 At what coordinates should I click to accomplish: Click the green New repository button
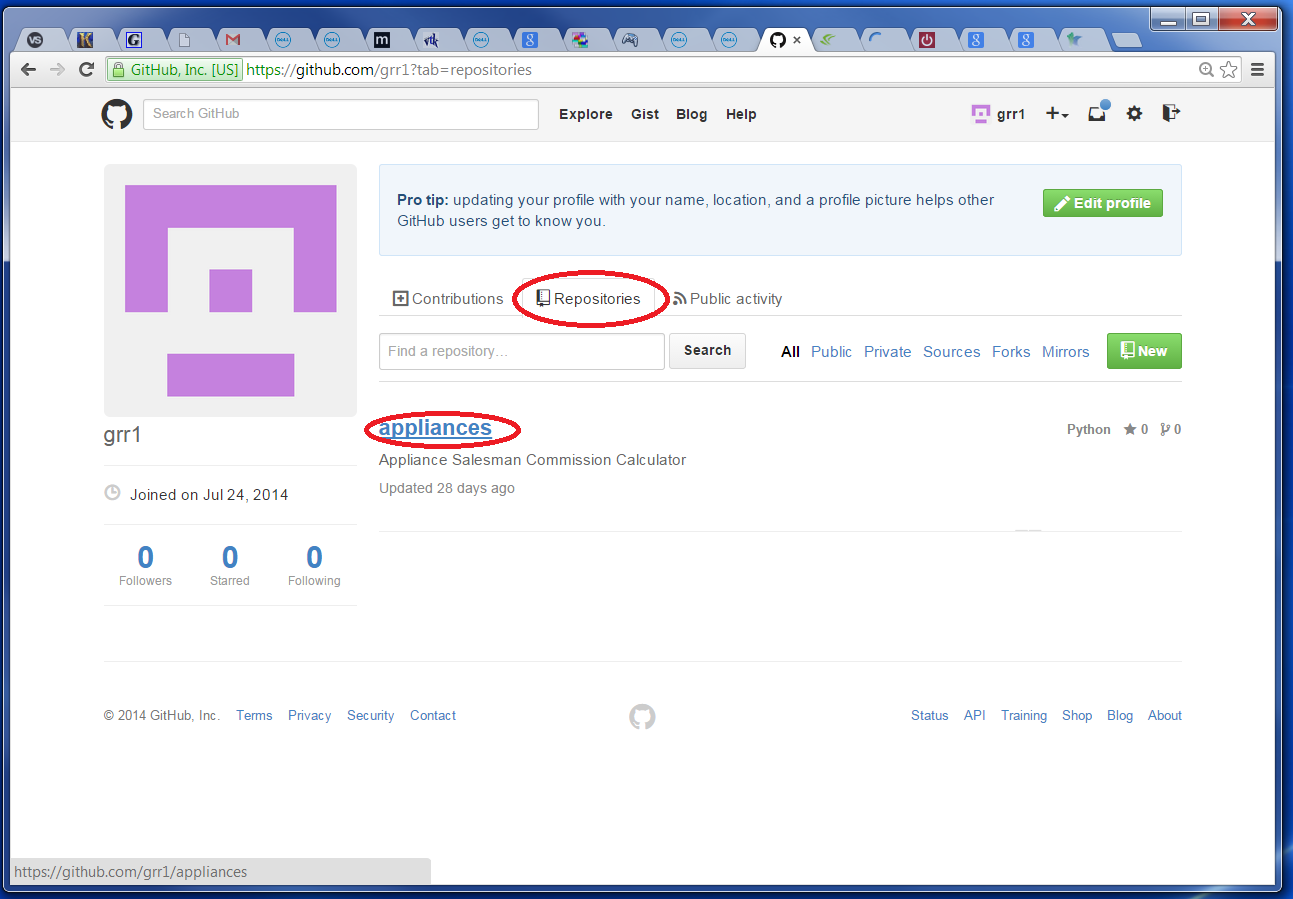[x=1144, y=351]
